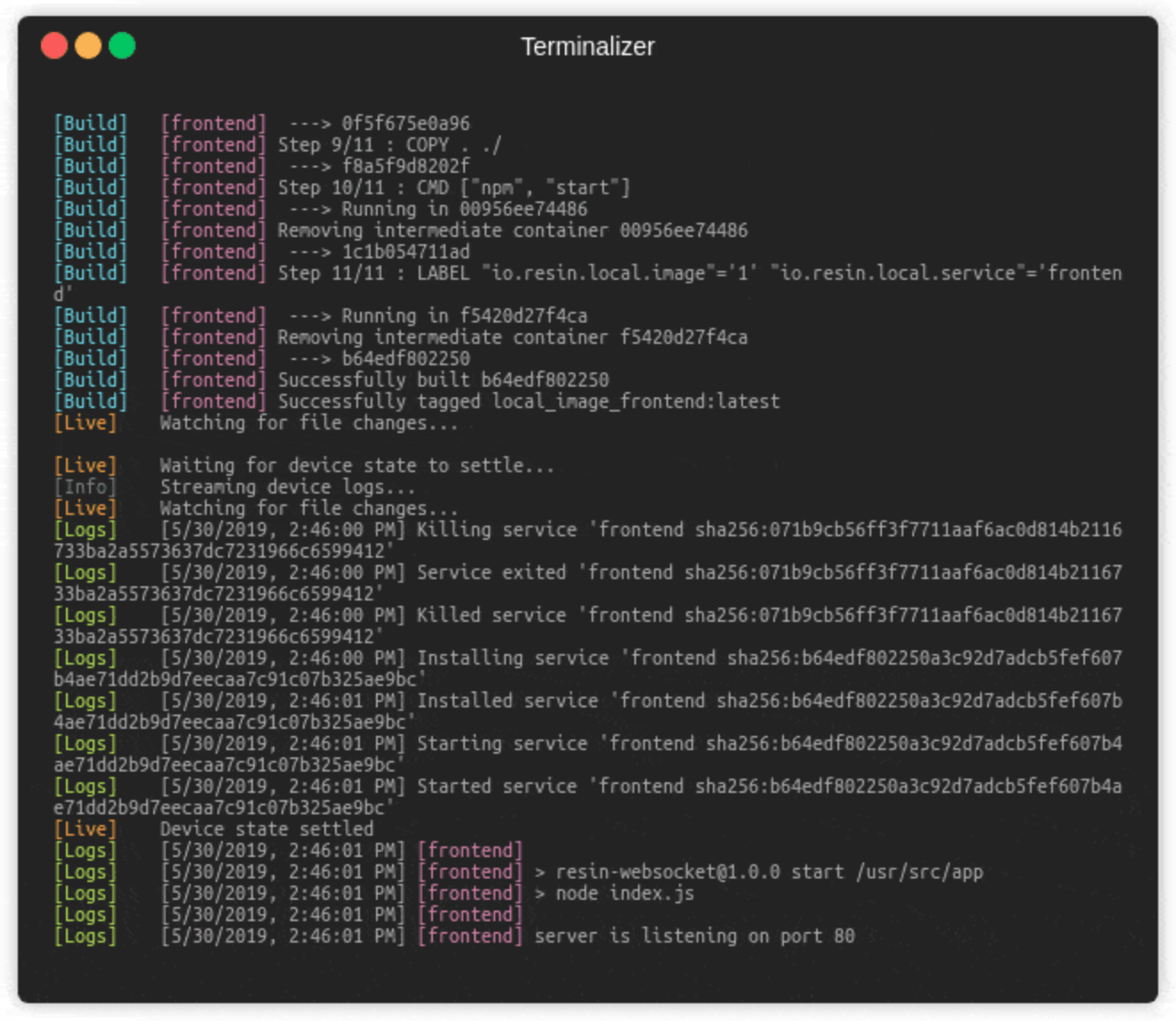Image resolution: width=1176 pixels, height=1021 pixels.
Task: Click the green maximize window button
Action: [x=122, y=45]
